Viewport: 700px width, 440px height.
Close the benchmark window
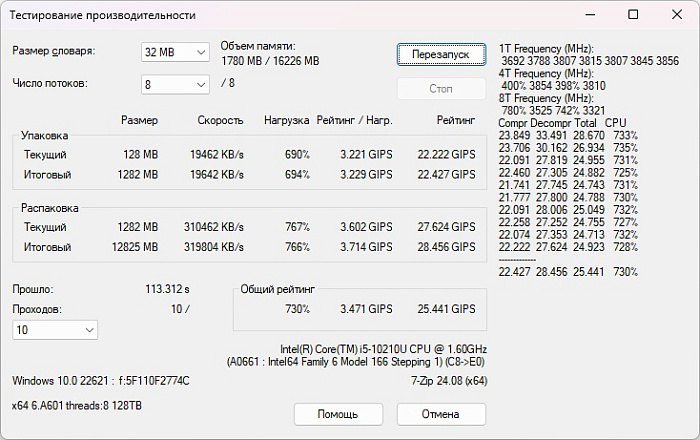pyautogui.click(x=677, y=15)
